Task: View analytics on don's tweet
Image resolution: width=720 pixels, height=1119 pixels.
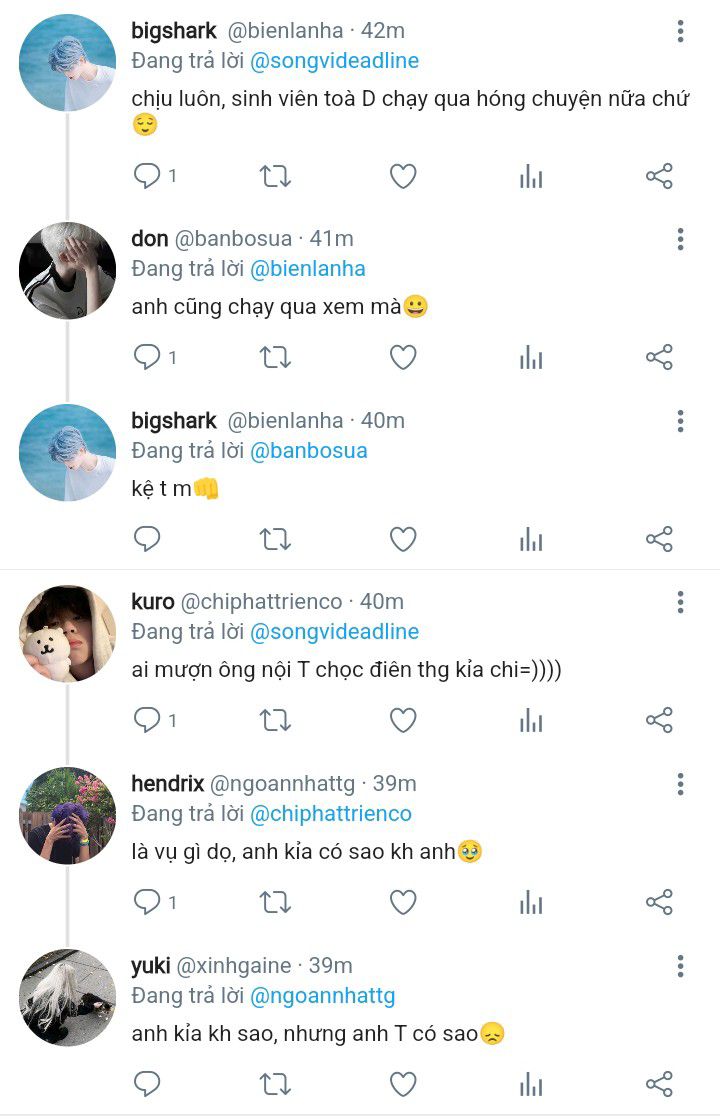Action: [x=531, y=357]
